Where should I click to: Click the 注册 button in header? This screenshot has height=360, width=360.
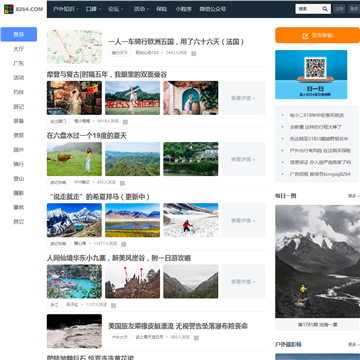(x=340, y=9)
